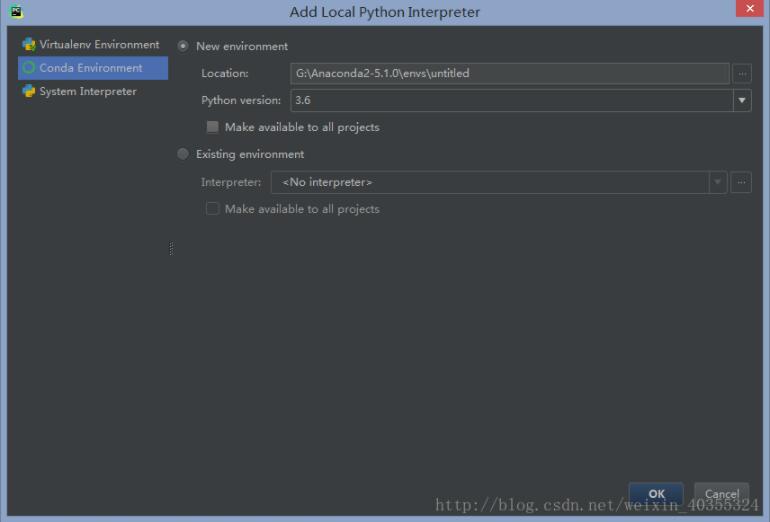The width and height of the screenshot is (770, 522).
Task: Click the Cancel button
Action: pyautogui.click(x=722, y=494)
